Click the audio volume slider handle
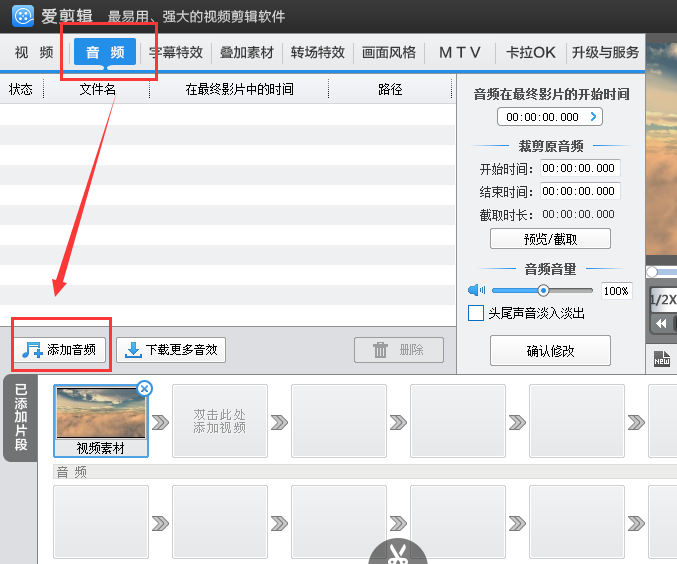The height and width of the screenshot is (564, 677). (x=543, y=291)
